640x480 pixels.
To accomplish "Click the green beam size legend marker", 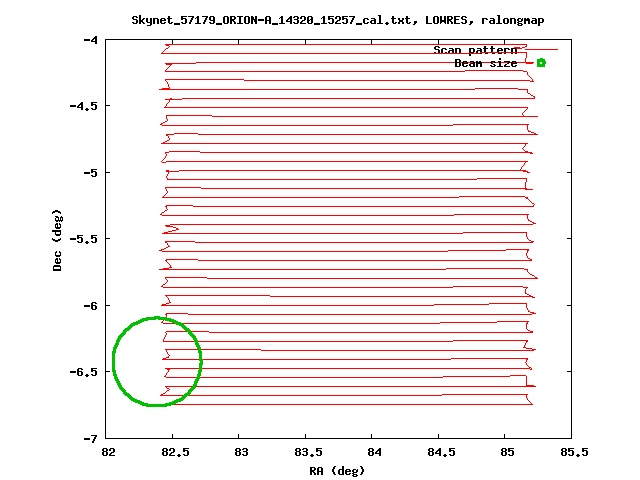I will tap(541, 63).
